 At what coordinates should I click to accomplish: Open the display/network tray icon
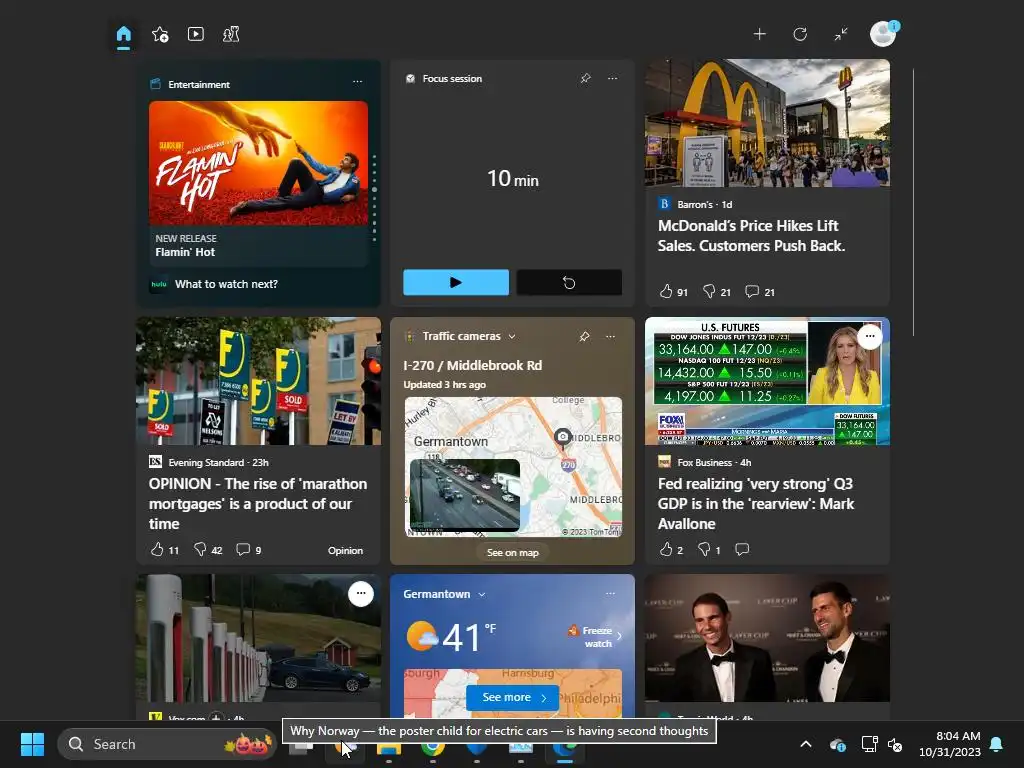(869, 744)
